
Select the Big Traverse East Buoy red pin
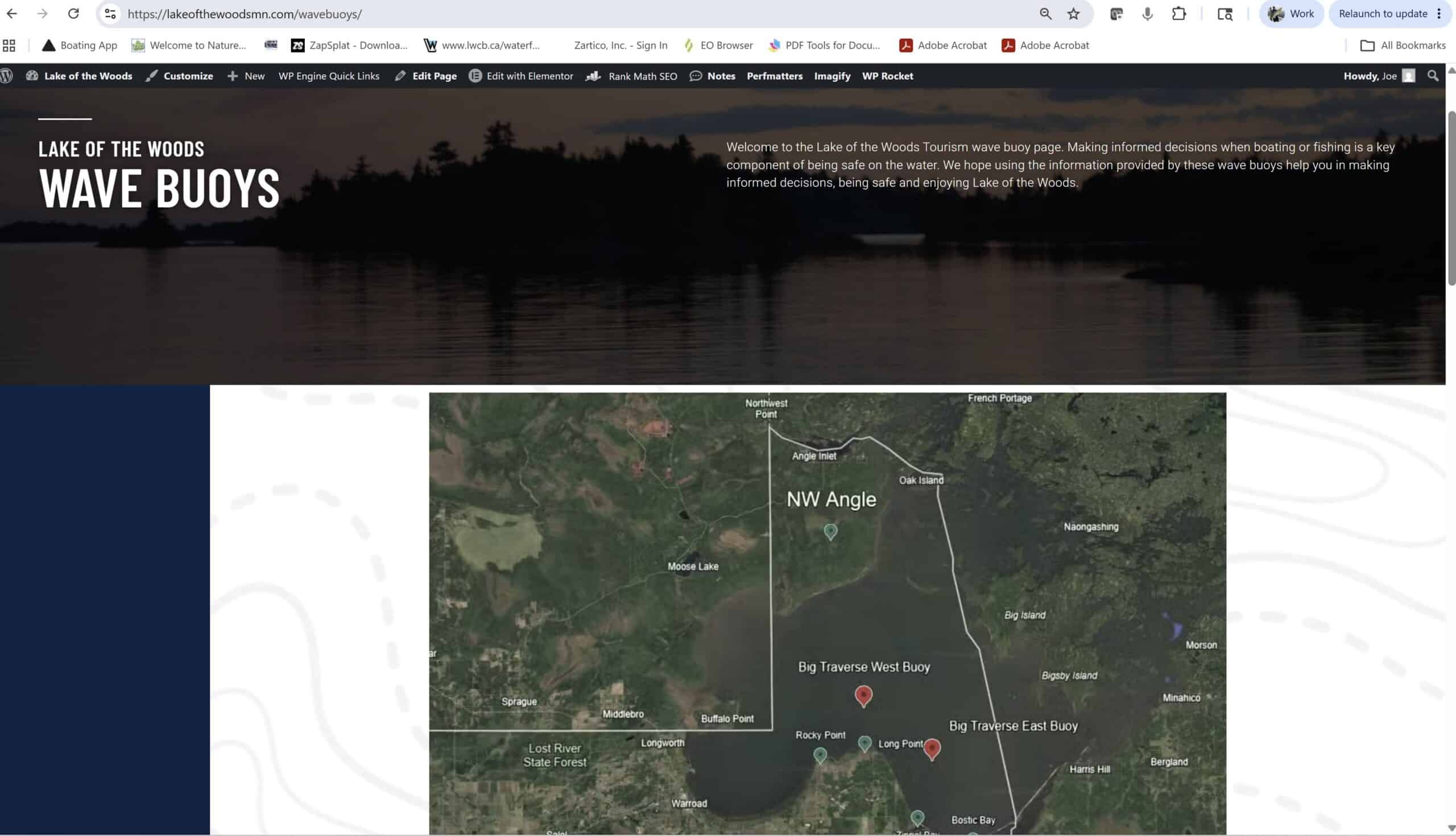point(932,749)
